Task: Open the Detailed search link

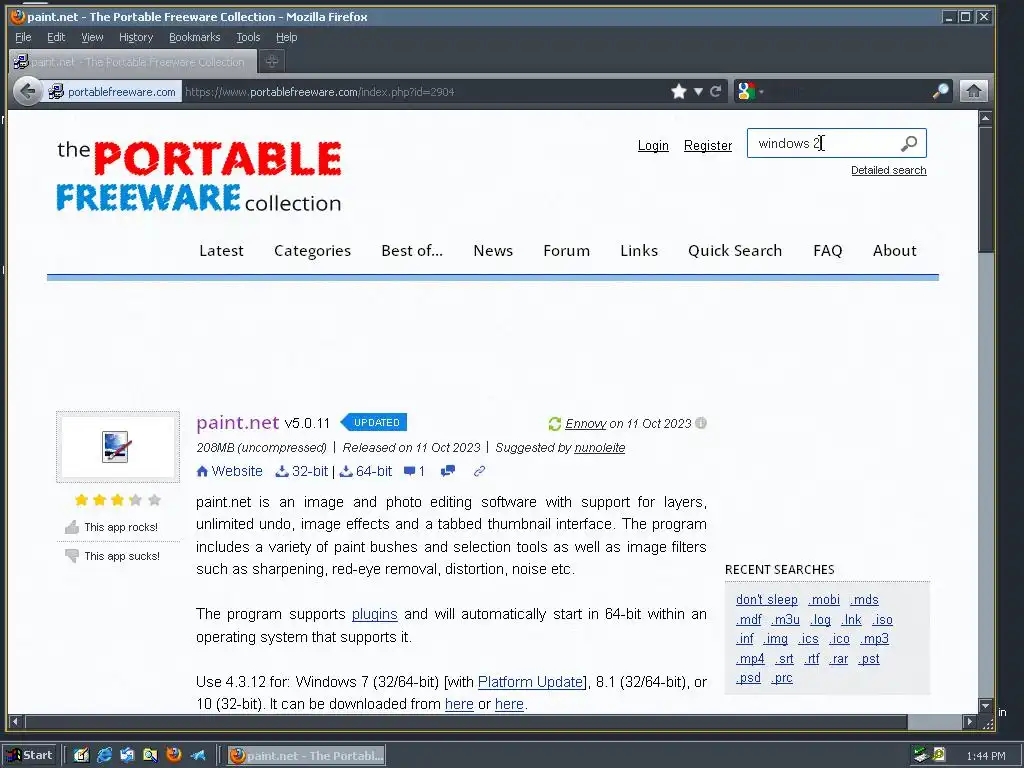Action: coord(889,170)
